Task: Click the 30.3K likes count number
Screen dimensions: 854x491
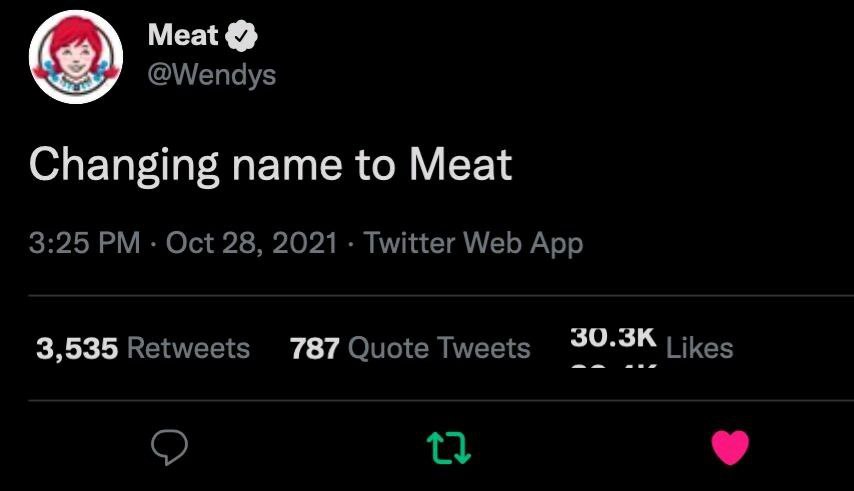Action: pyautogui.click(x=612, y=338)
